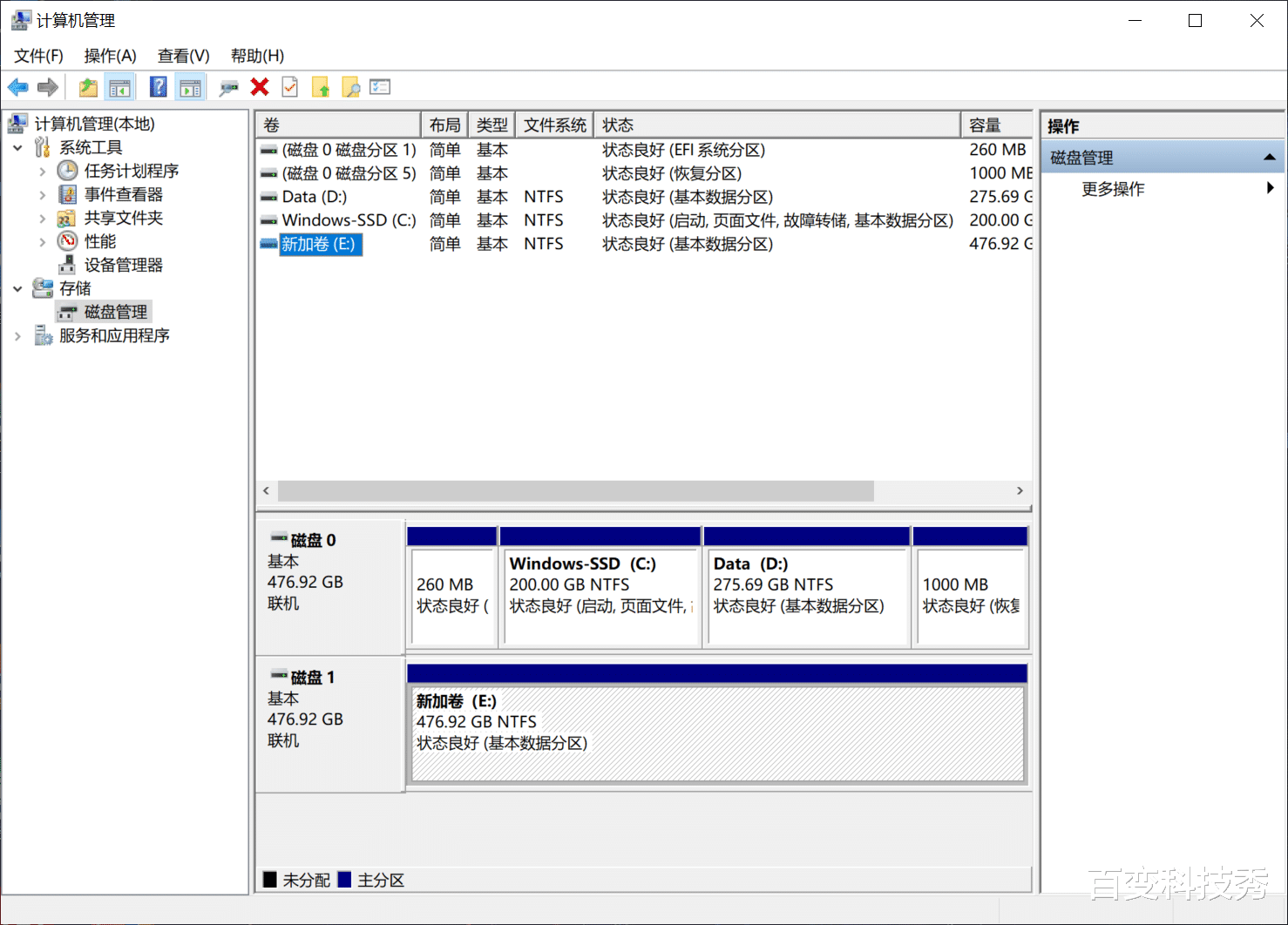Open Help using the question mark icon
Viewport: 1288px width, 925px height.
[159, 86]
